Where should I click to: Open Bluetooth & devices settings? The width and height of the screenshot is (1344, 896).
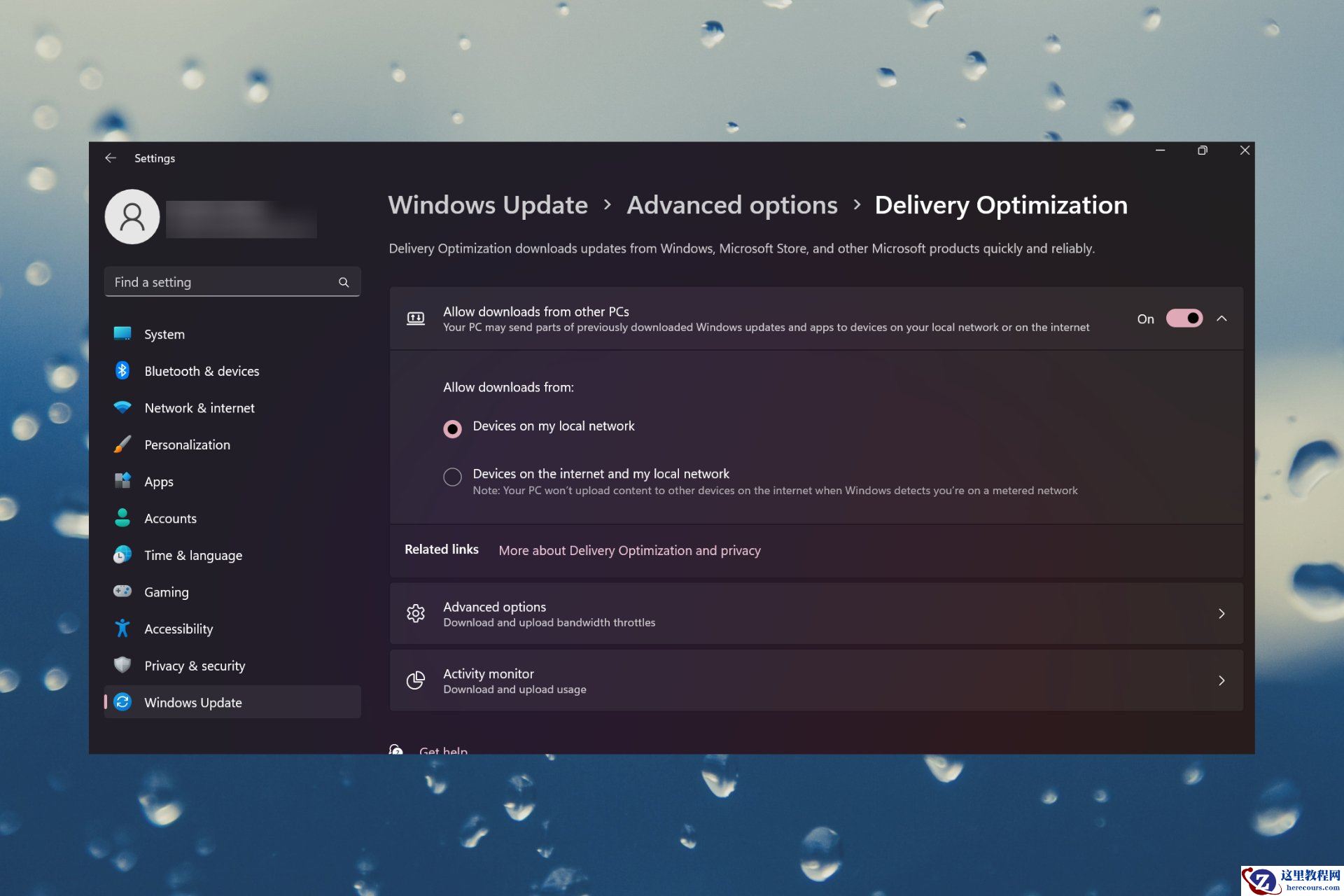point(122,370)
